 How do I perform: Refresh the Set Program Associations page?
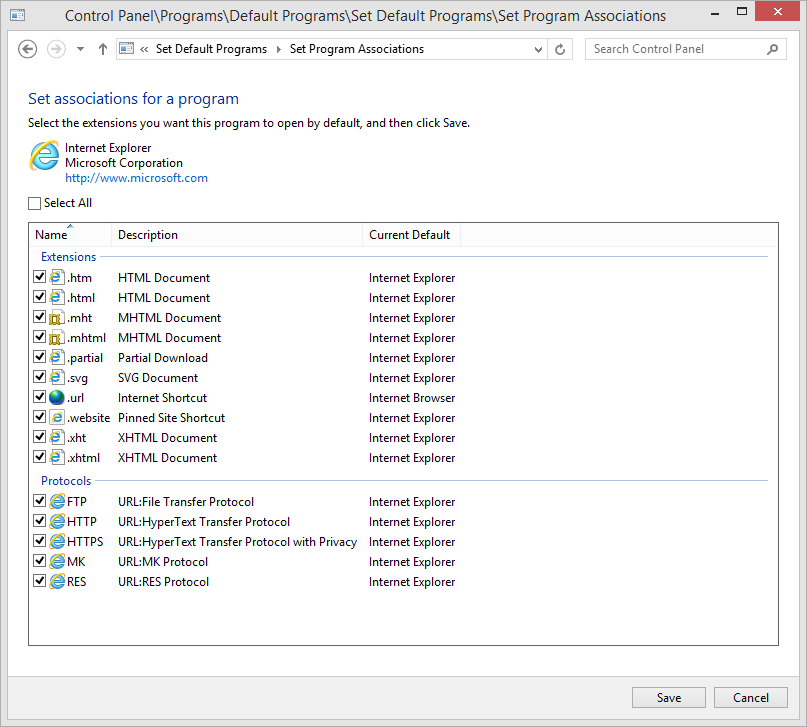click(x=560, y=49)
